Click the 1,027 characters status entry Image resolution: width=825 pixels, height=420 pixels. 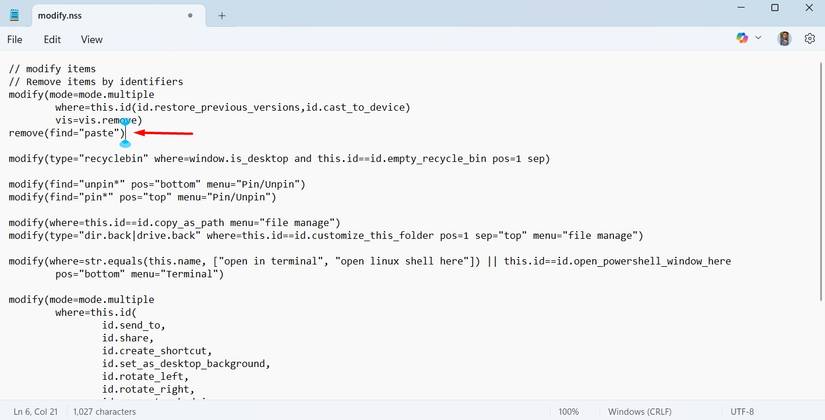(x=104, y=412)
